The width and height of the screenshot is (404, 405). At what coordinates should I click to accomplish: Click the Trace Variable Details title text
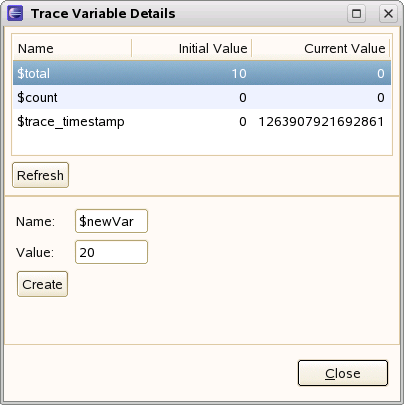[103, 14]
